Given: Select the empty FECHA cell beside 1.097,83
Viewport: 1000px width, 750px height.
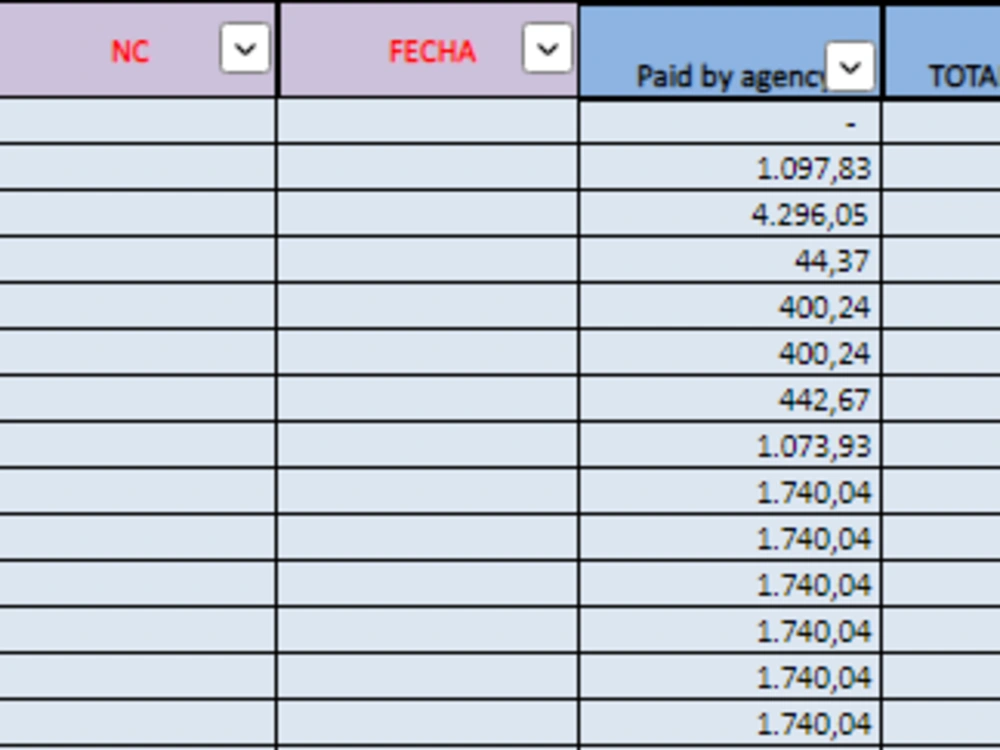Looking at the screenshot, I should point(429,168).
